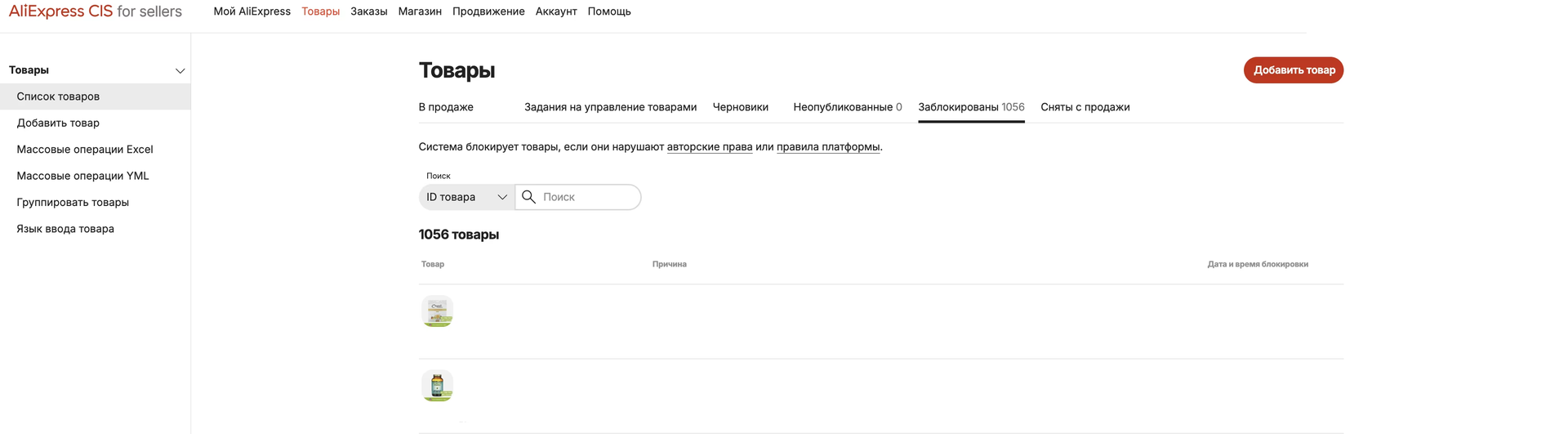This screenshot has height=434, width=1568.
Task: Click into the Поиск search field
Action: click(x=588, y=197)
